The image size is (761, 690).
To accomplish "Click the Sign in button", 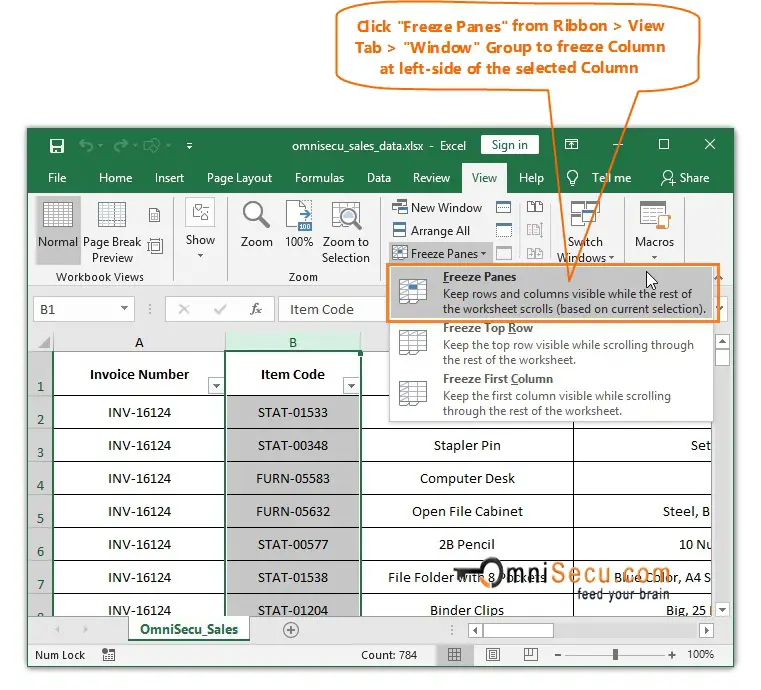I will point(510,145).
